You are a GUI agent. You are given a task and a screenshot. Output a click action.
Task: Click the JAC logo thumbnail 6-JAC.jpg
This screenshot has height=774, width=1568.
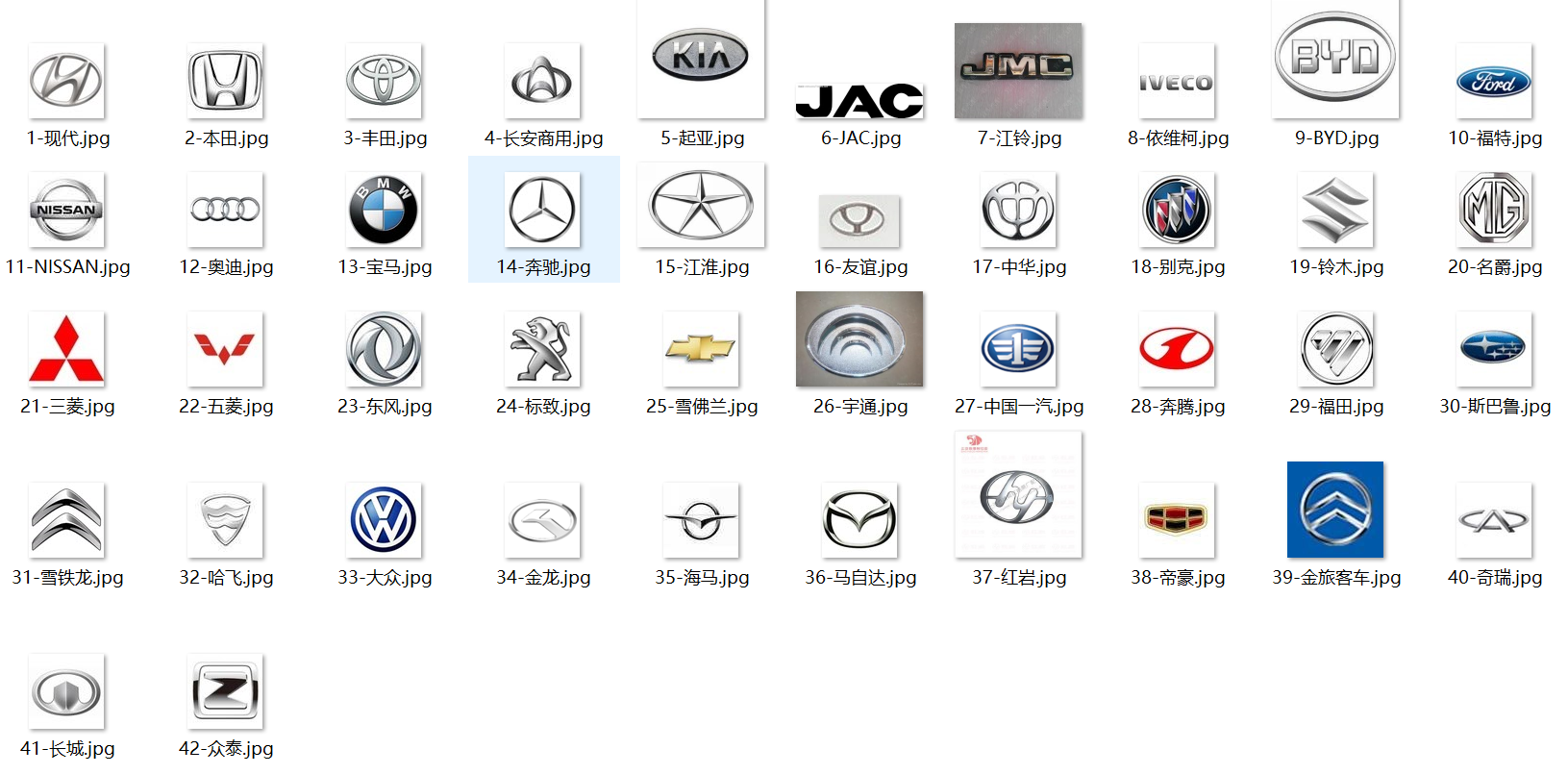pos(859,101)
